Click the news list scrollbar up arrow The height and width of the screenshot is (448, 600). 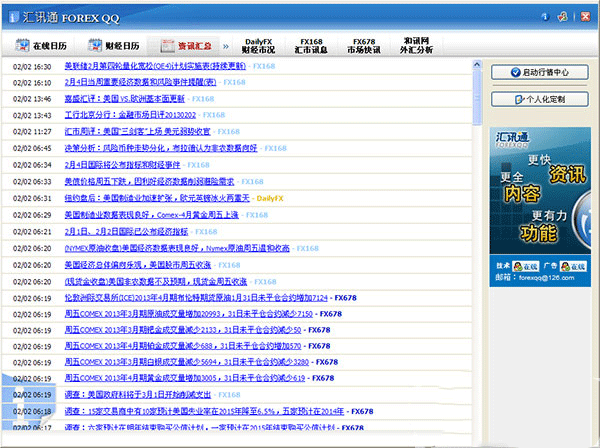(477, 65)
